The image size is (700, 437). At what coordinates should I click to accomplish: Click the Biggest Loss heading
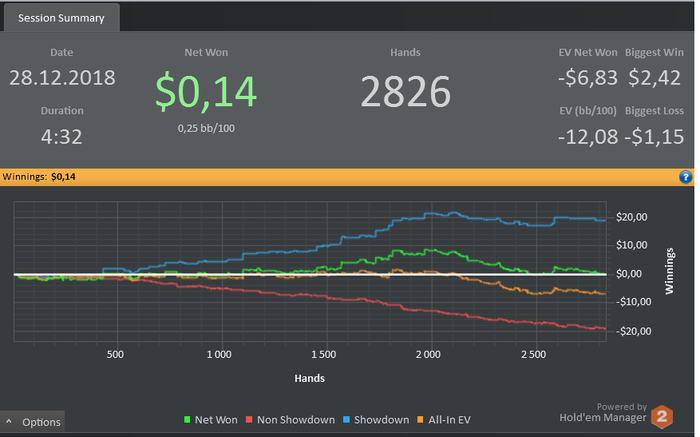(x=654, y=111)
